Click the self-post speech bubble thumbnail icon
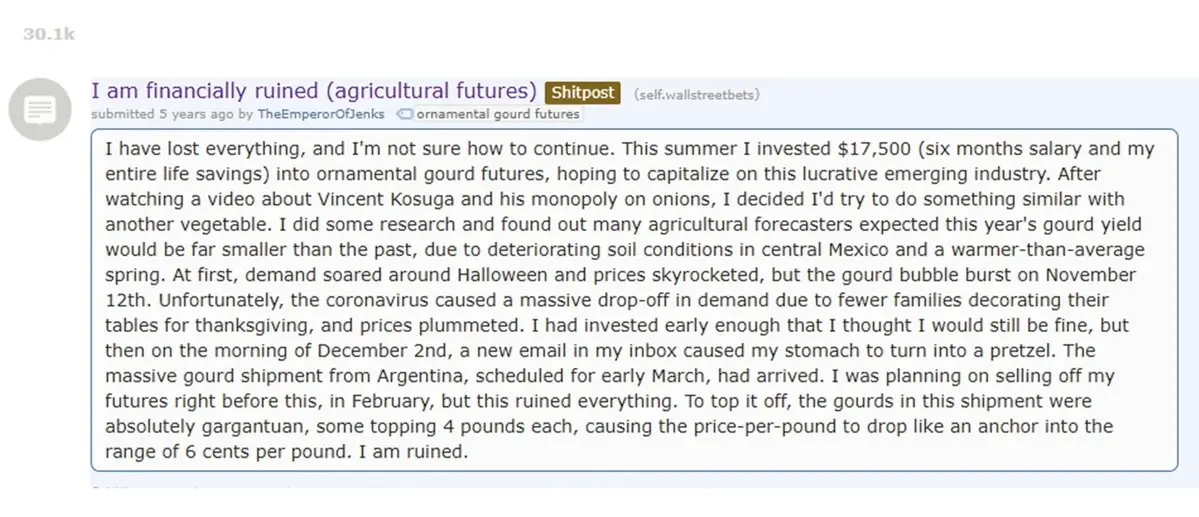The width and height of the screenshot is (1199, 517). [x=39, y=109]
